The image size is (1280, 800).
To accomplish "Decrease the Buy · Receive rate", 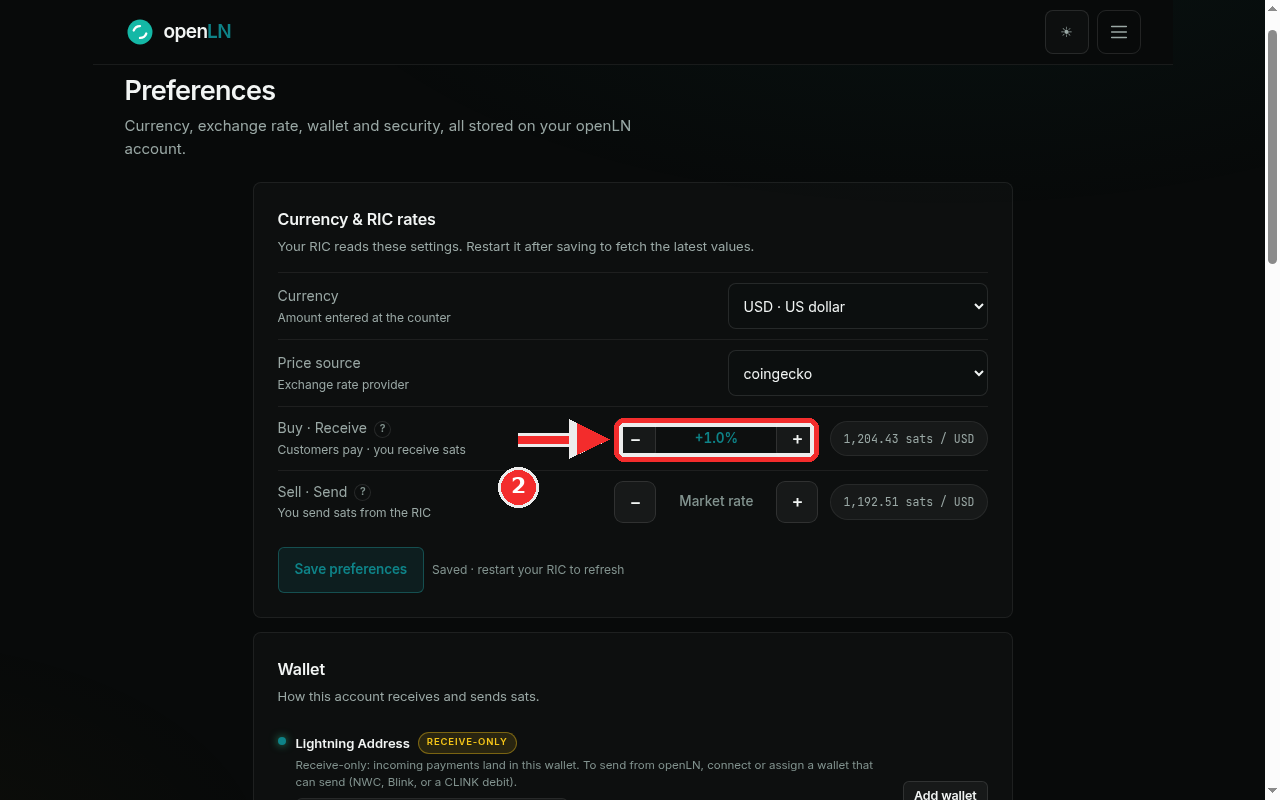I will click(636, 439).
